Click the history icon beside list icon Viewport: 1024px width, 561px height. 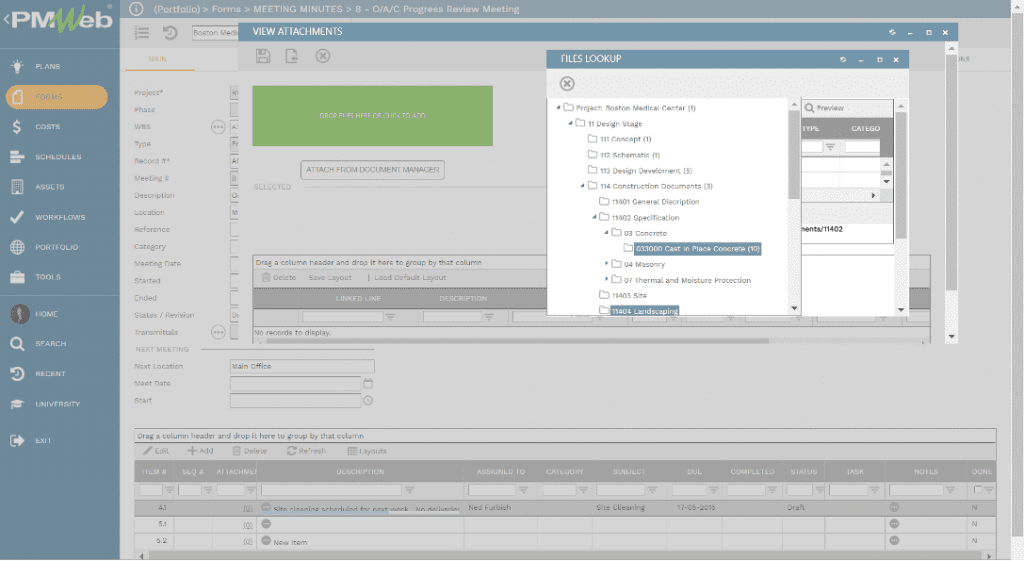click(x=170, y=33)
